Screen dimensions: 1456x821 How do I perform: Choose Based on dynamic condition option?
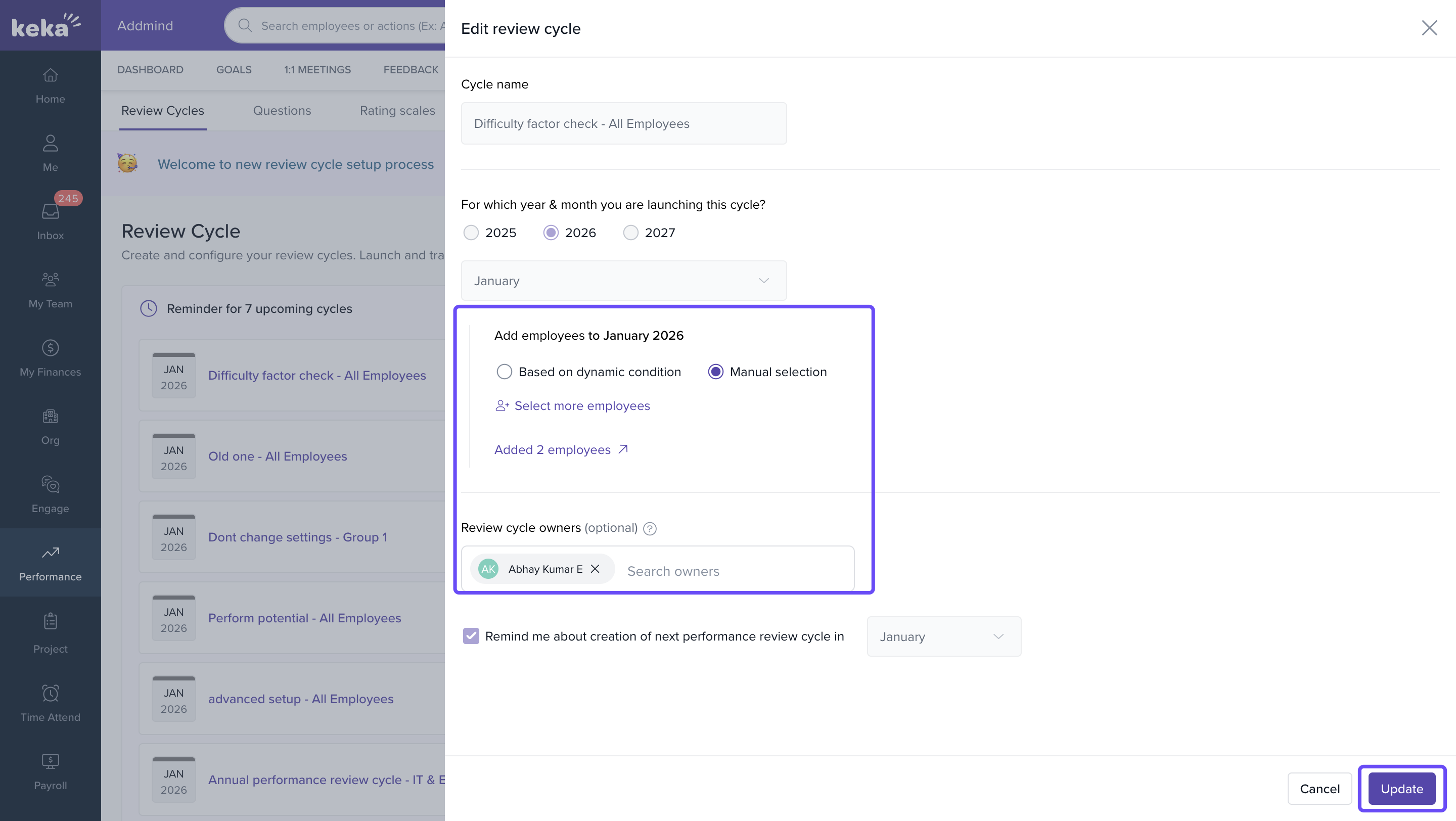504,372
